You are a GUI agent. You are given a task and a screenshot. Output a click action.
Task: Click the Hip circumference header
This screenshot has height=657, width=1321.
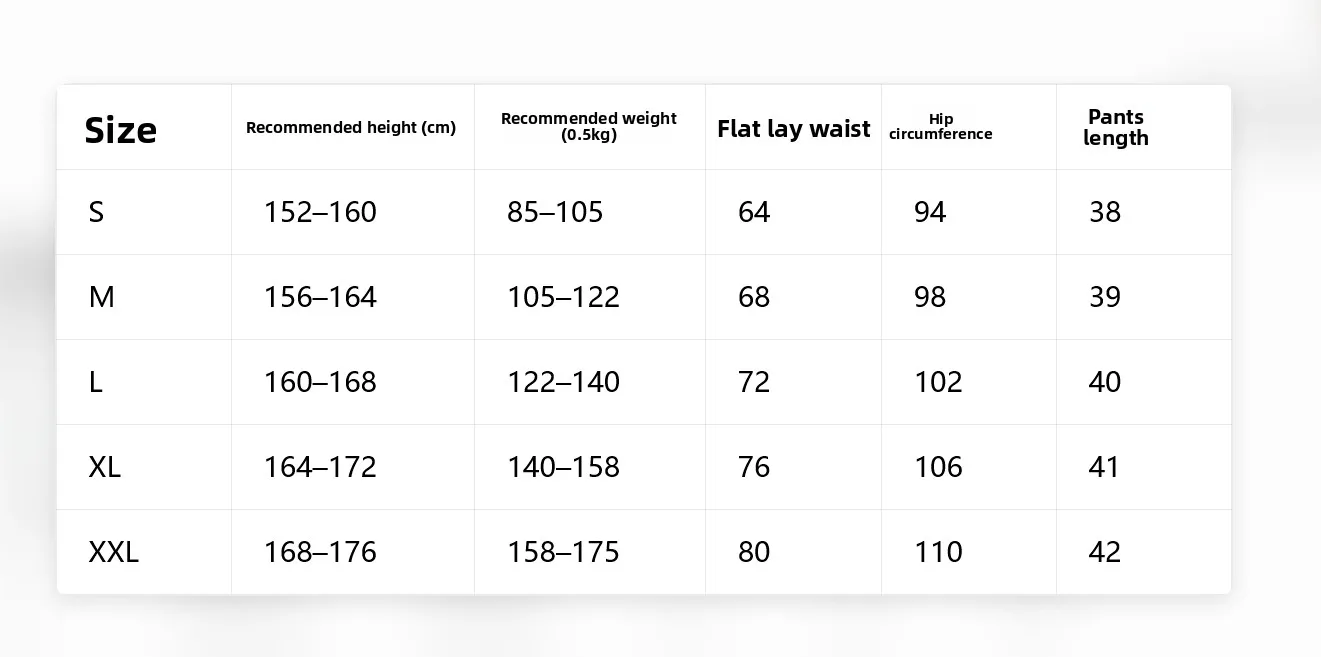941,127
